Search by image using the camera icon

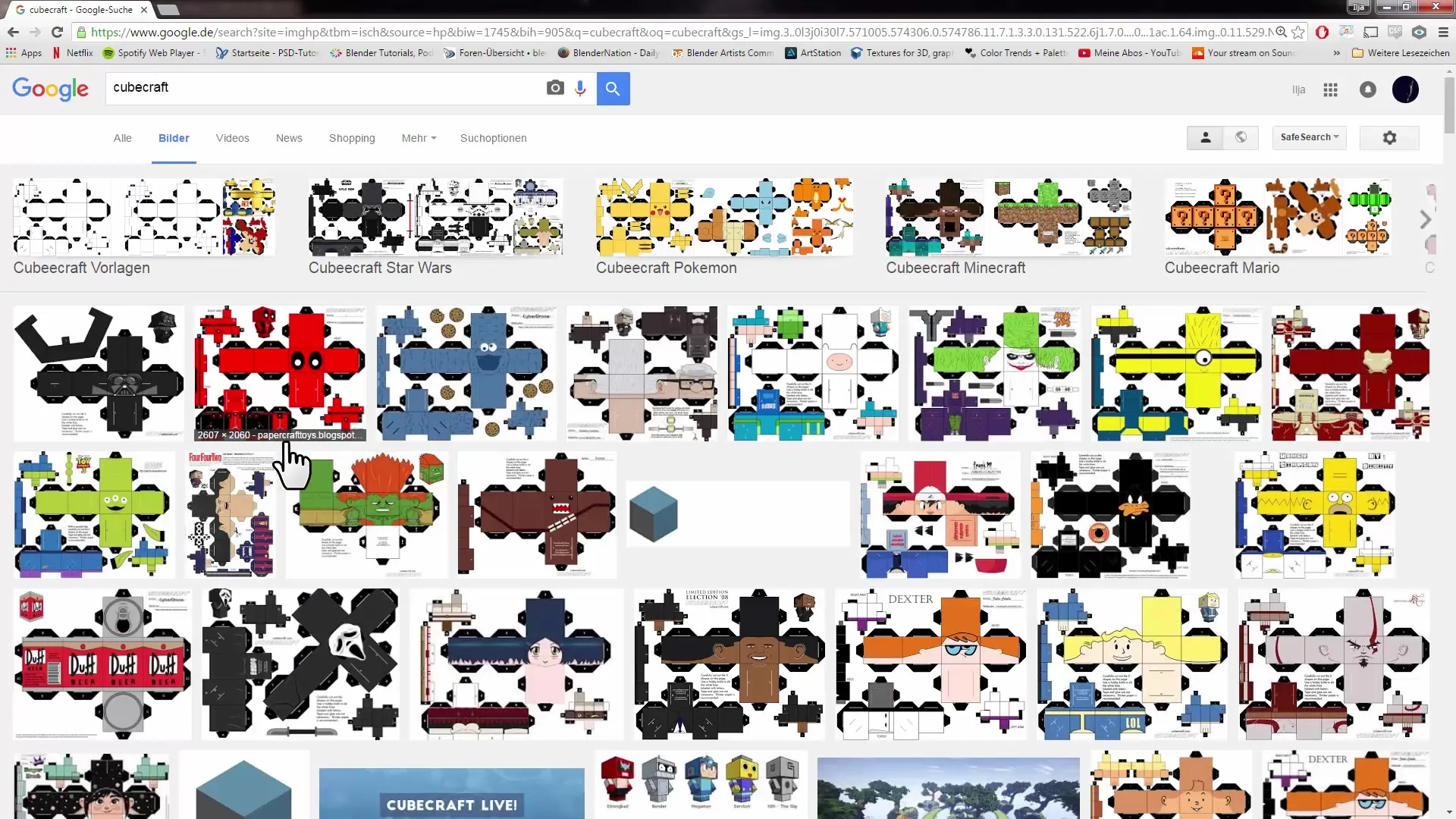coord(555,88)
